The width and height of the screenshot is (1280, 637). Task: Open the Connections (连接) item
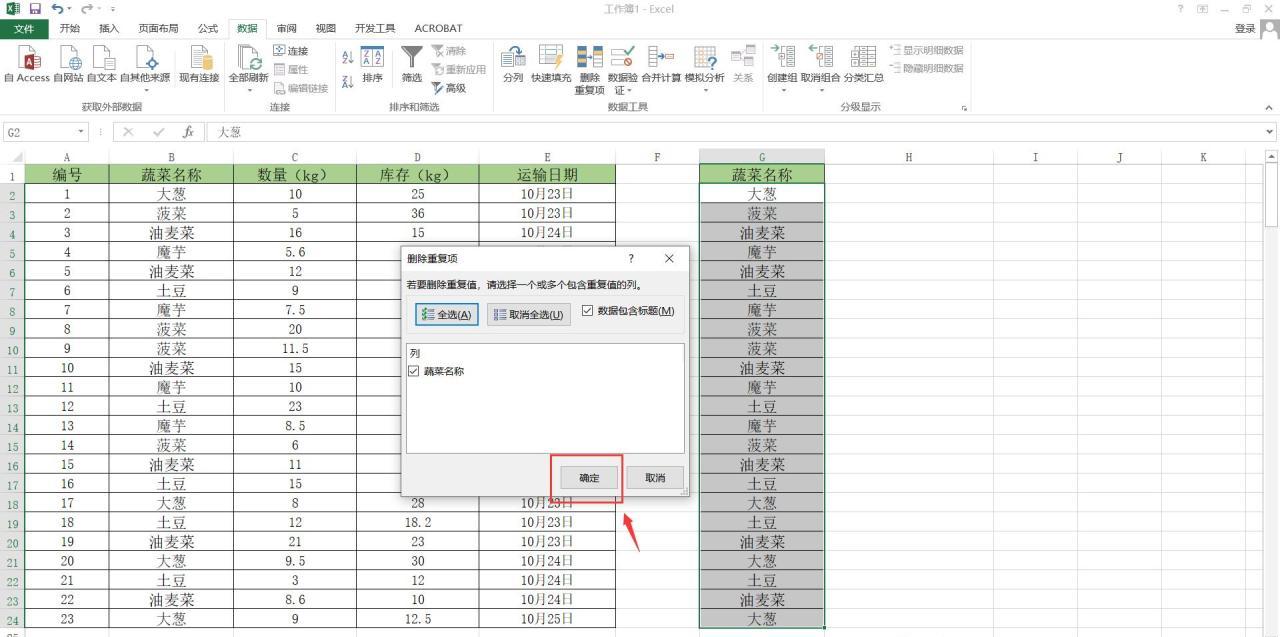[291, 51]
